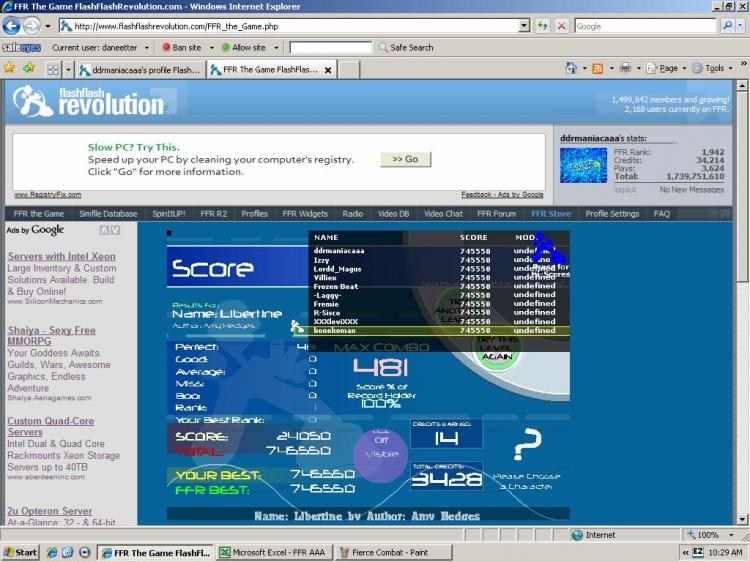This screenshot has width=750, height=562.
Task: Open Custom Quad-Core Servers ad link
Action: coord(51,427)
